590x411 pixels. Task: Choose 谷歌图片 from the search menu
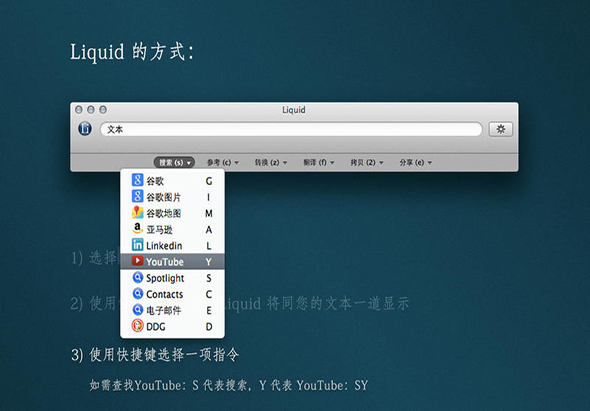(172, 197)
